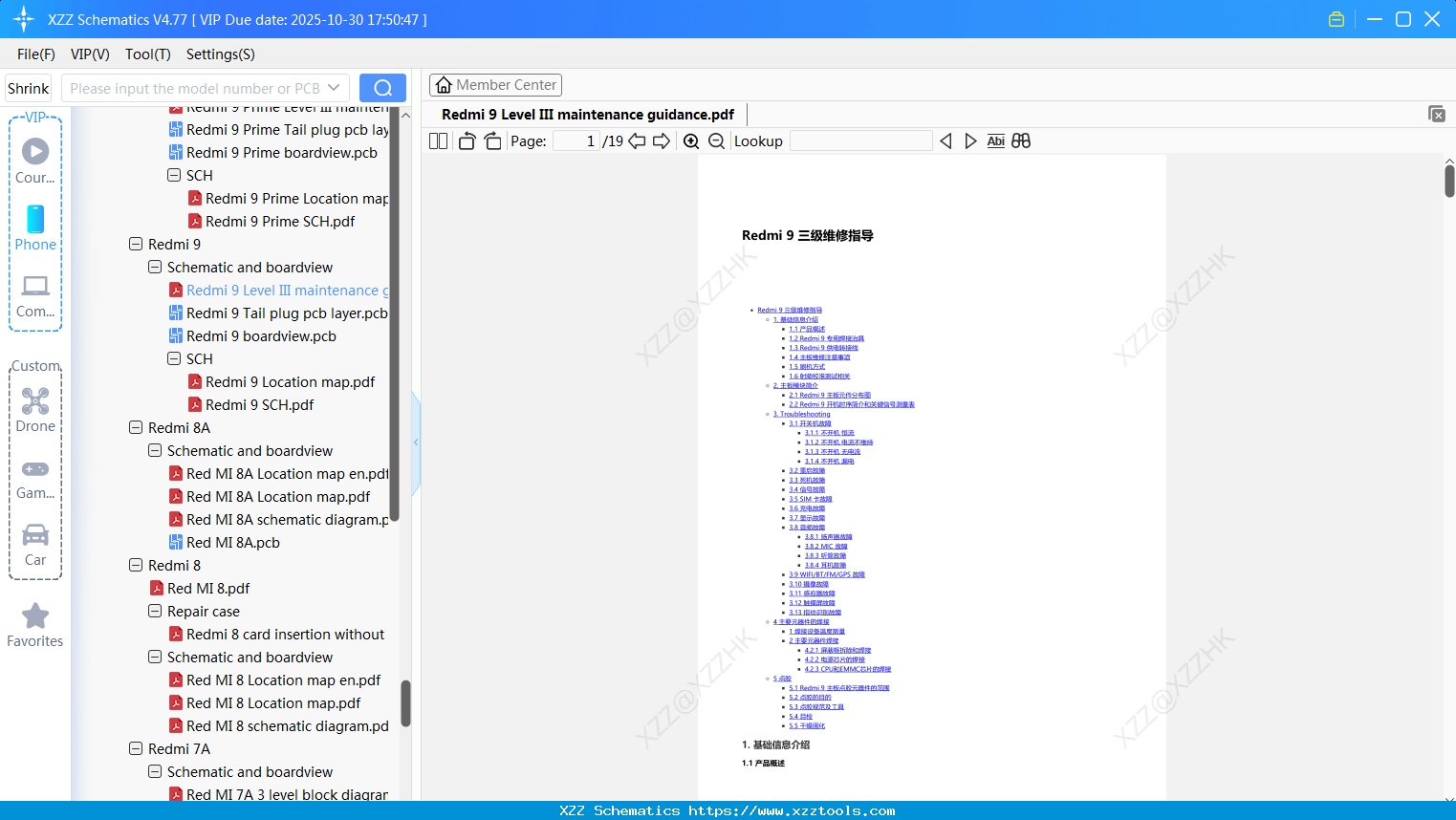Open Favorites with the star icon

(35, 626)
